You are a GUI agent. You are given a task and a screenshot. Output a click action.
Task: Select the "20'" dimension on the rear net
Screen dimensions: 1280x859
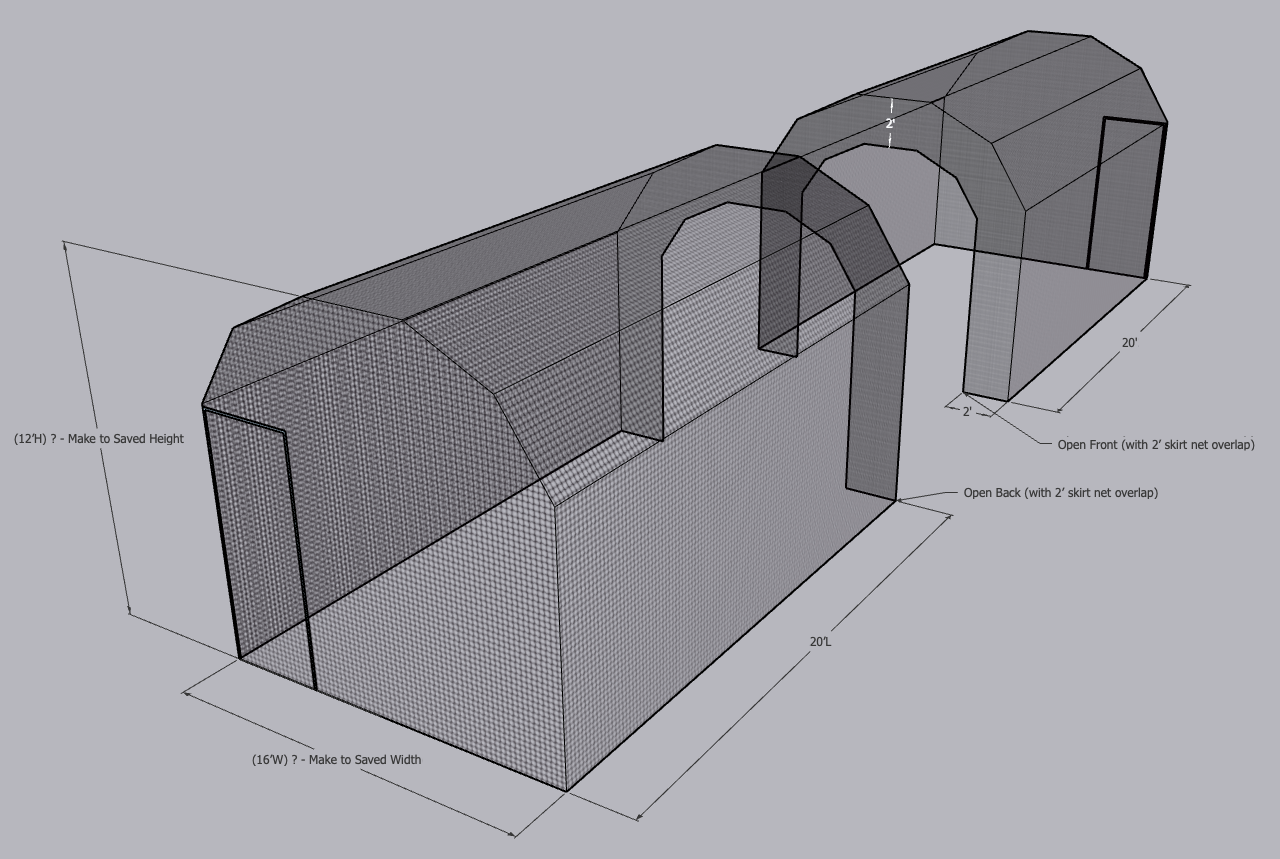(x=1129, y=343)
